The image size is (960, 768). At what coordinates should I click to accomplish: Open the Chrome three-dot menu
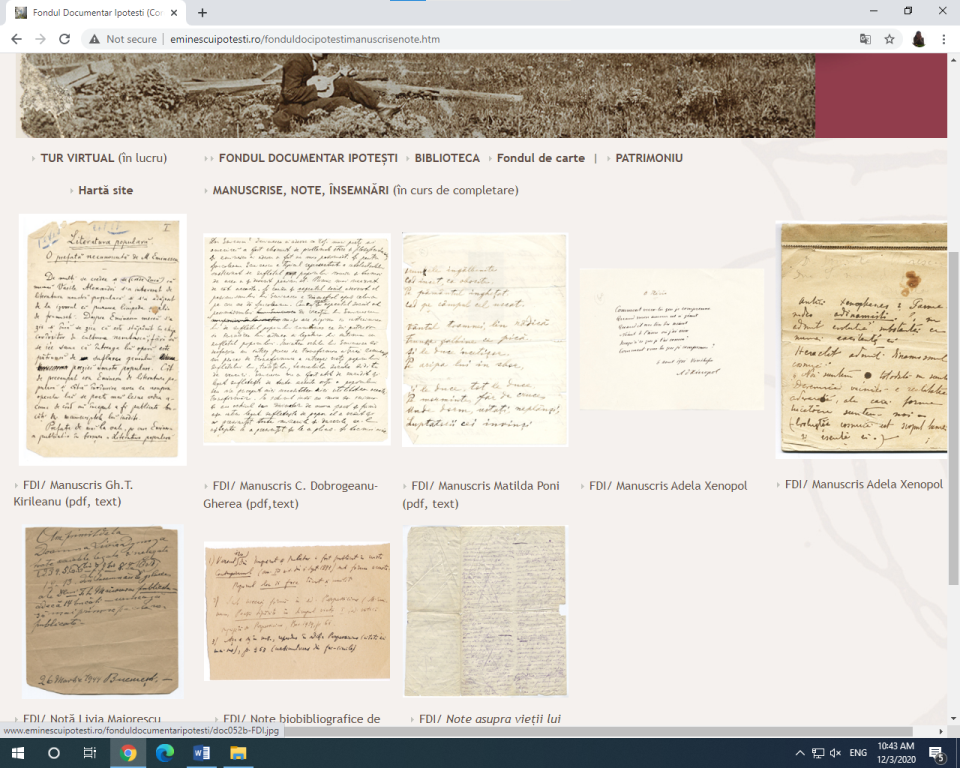pyautogui.click(x=944, y=39)
